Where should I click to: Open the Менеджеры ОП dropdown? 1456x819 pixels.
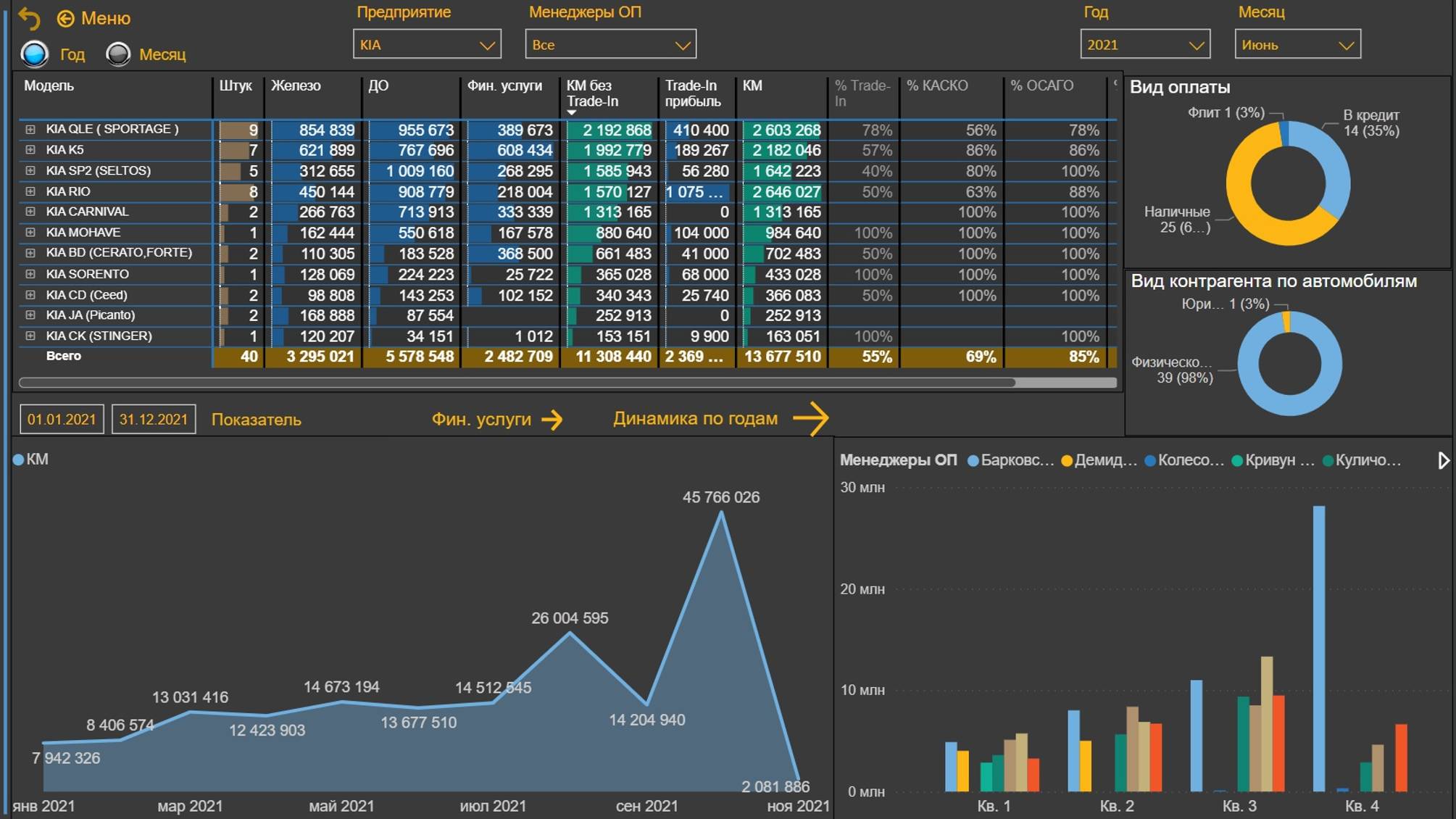pyautogui.click(x=610, y=45)
